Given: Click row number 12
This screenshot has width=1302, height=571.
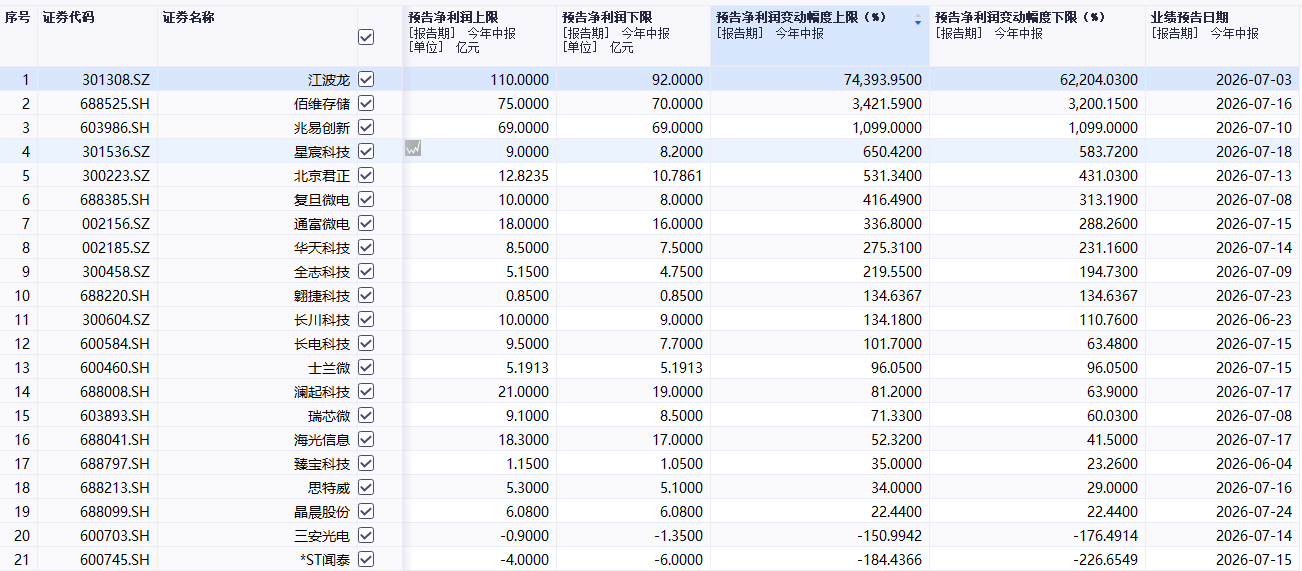Looking at the screenshot, I should coord(23,343).
